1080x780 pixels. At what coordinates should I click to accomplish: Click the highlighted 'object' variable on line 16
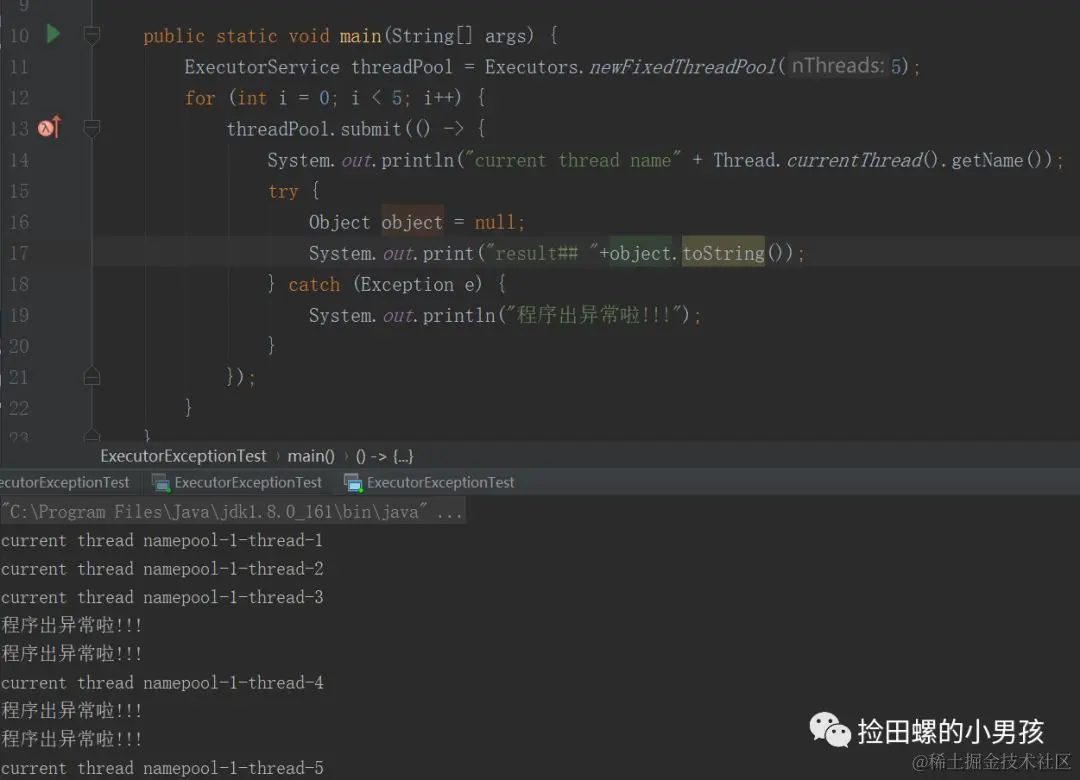412,222
